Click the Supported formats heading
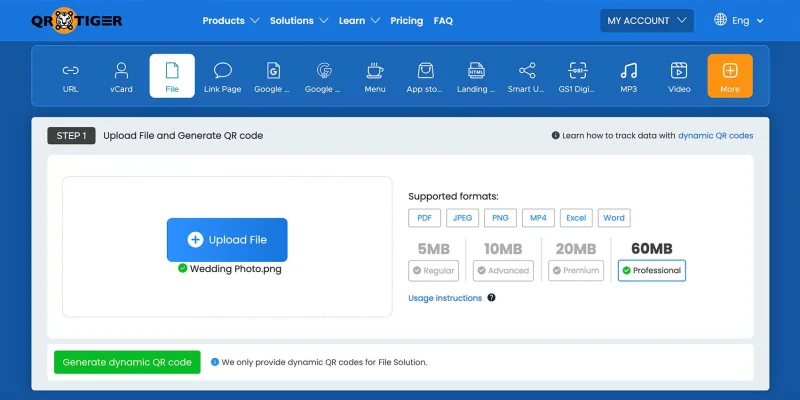The height and width of the screenshot is (400, 800). click(x=453, y=196)
